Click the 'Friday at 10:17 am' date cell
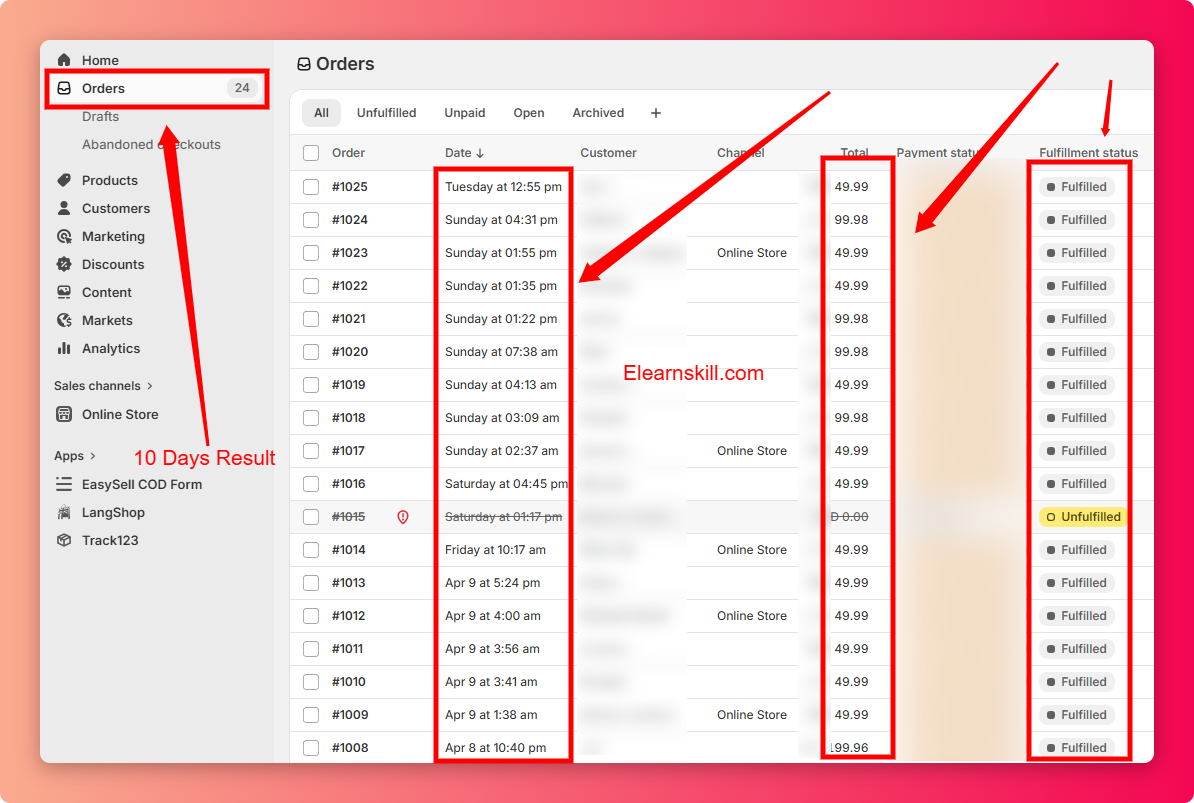1194x803 pixels. (x=495, y=550)
